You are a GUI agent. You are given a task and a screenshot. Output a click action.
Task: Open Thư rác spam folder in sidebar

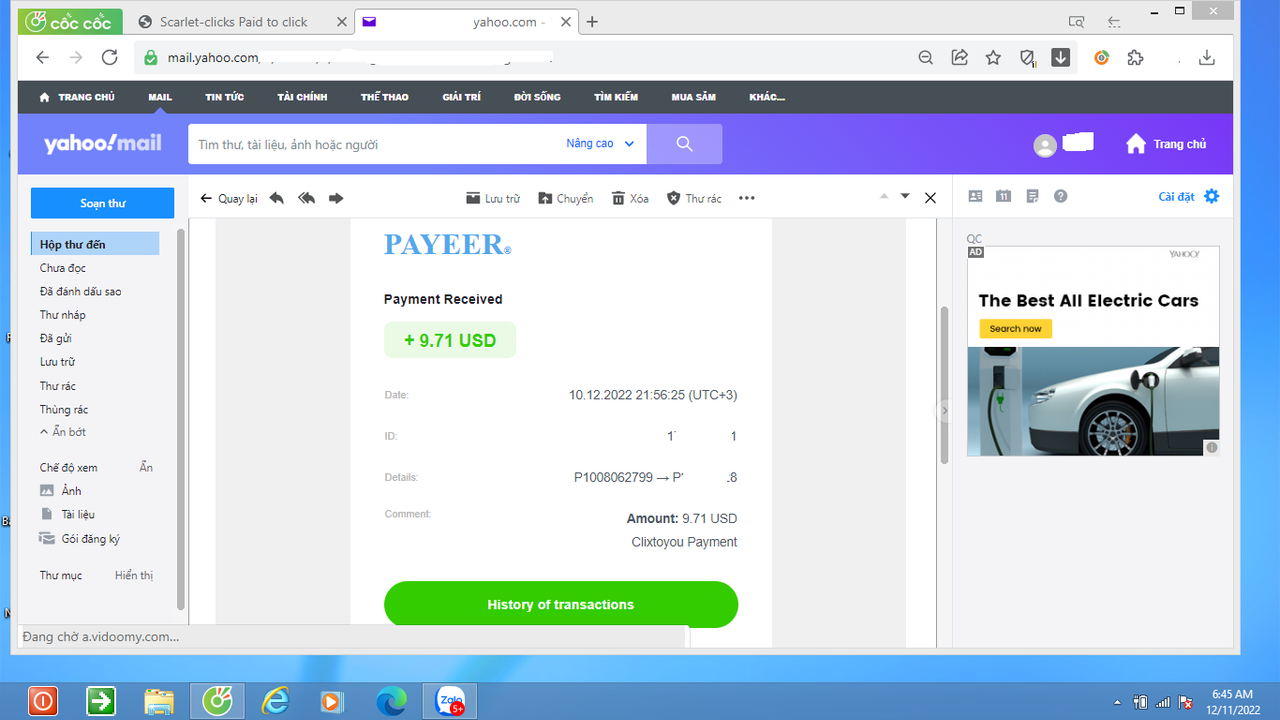pos(58,386)
